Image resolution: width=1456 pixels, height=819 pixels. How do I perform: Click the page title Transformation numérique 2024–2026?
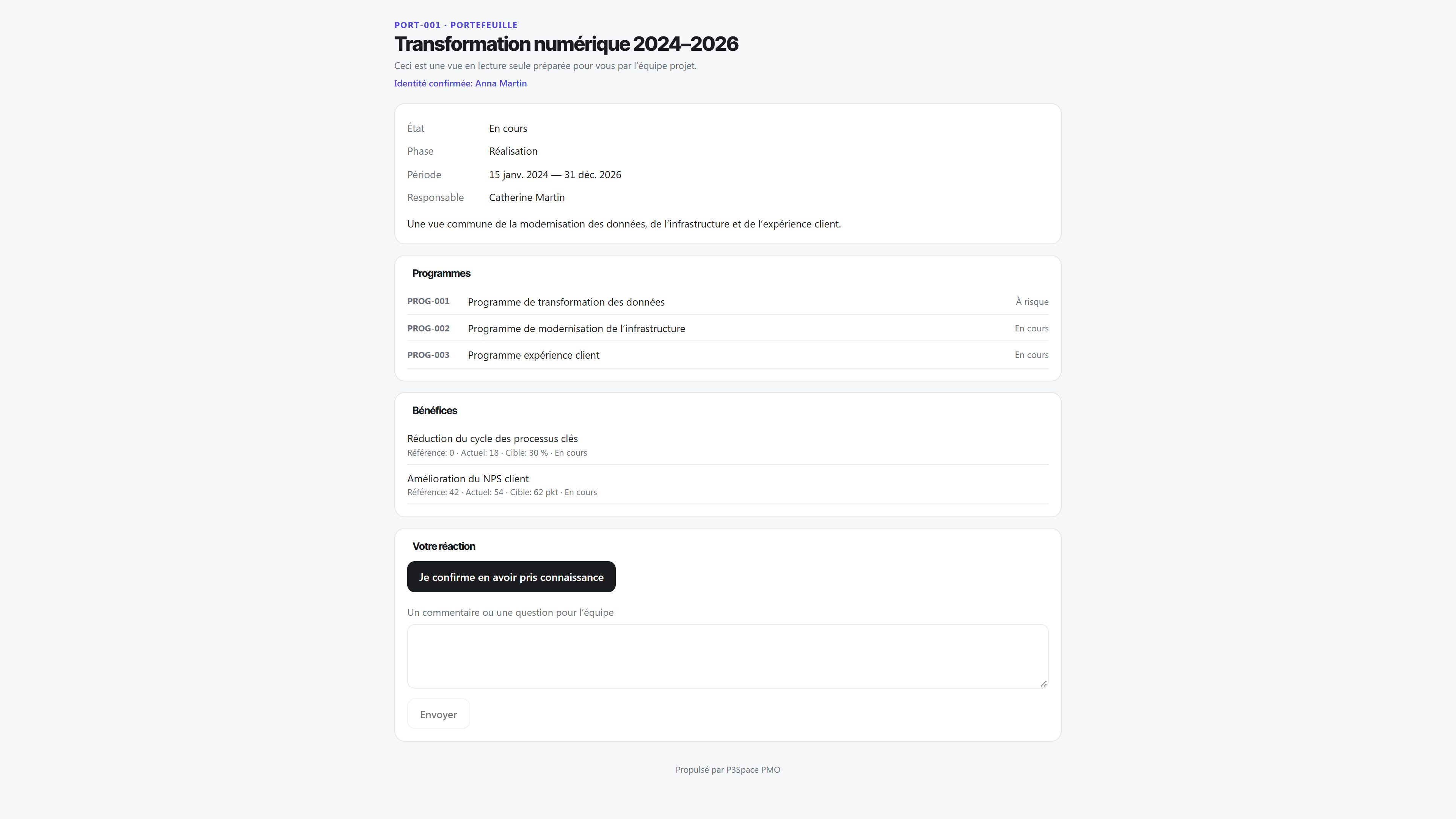click(566, 44)
